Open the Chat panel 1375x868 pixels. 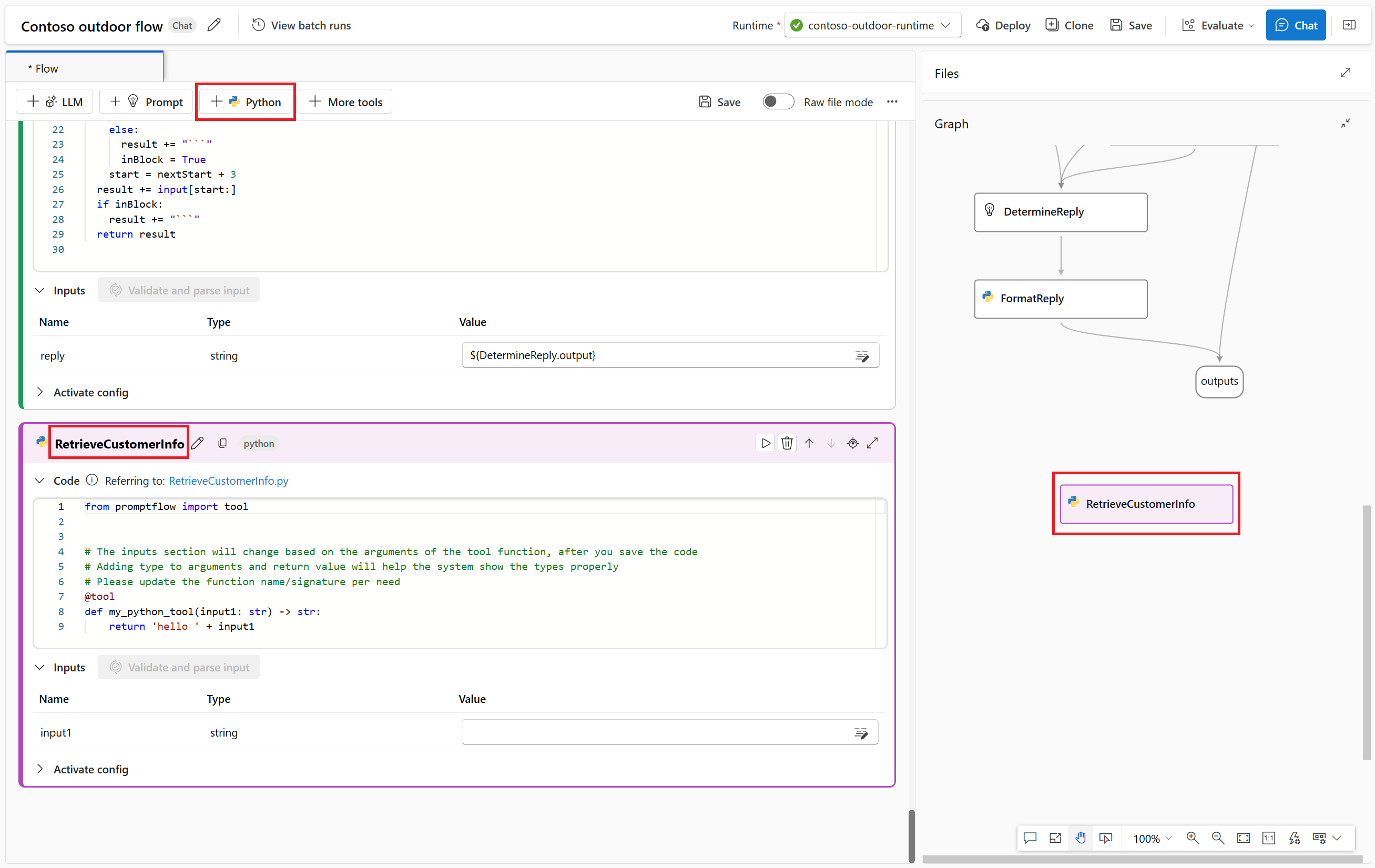point(1296,25)
